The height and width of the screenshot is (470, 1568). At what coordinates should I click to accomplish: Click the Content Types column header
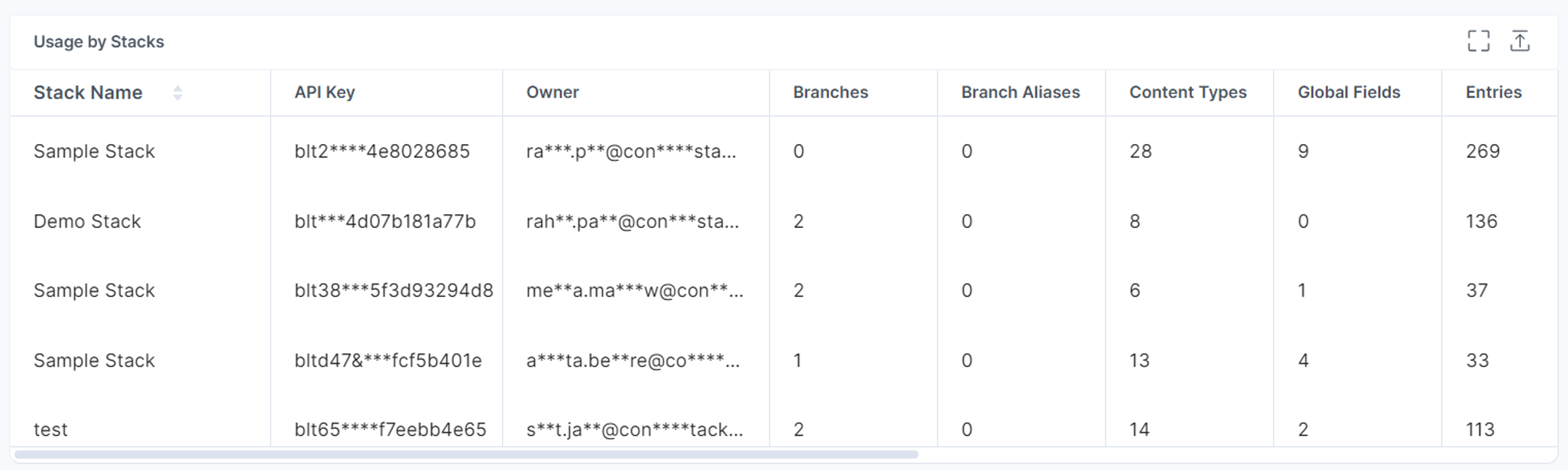(1187, 93)
